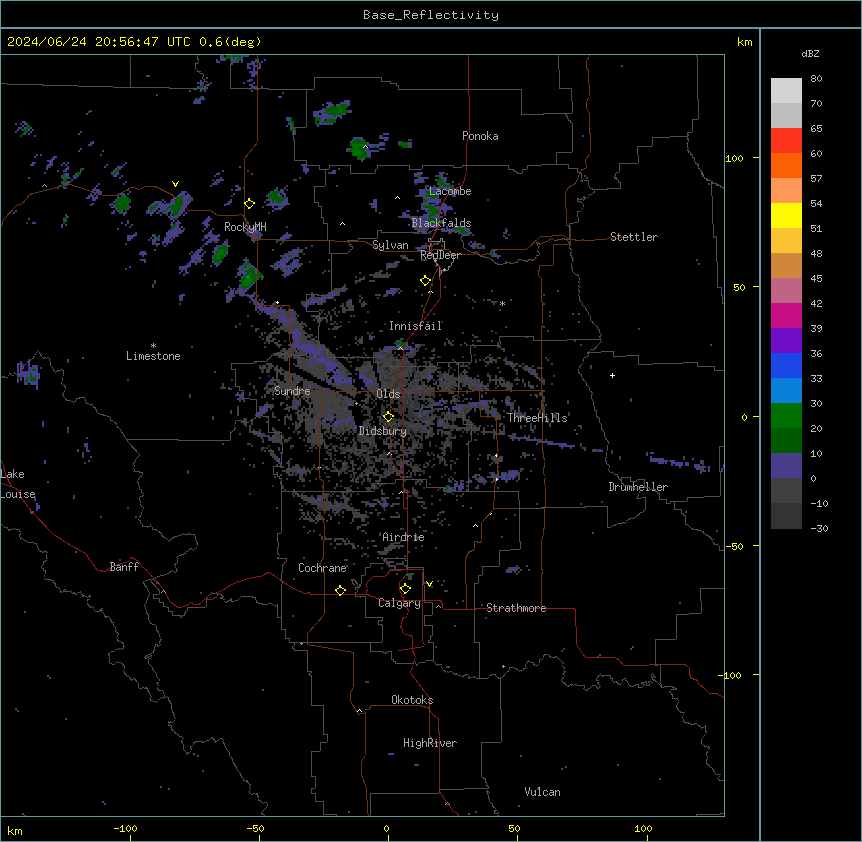Click the Base_Reflectivity title text
Screen dimensions: 862x842
click(431, 15)
